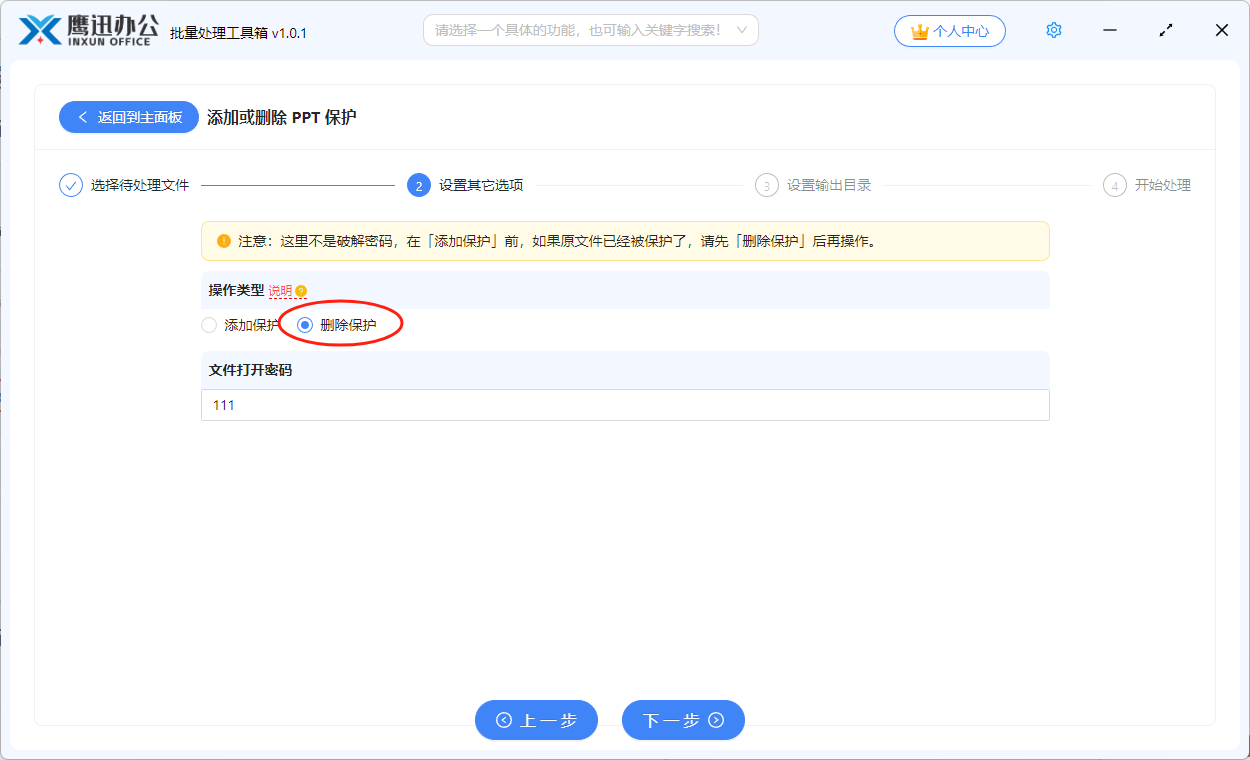Click 上一步 previous step button
1250x760 pixels.
(536, 720)
